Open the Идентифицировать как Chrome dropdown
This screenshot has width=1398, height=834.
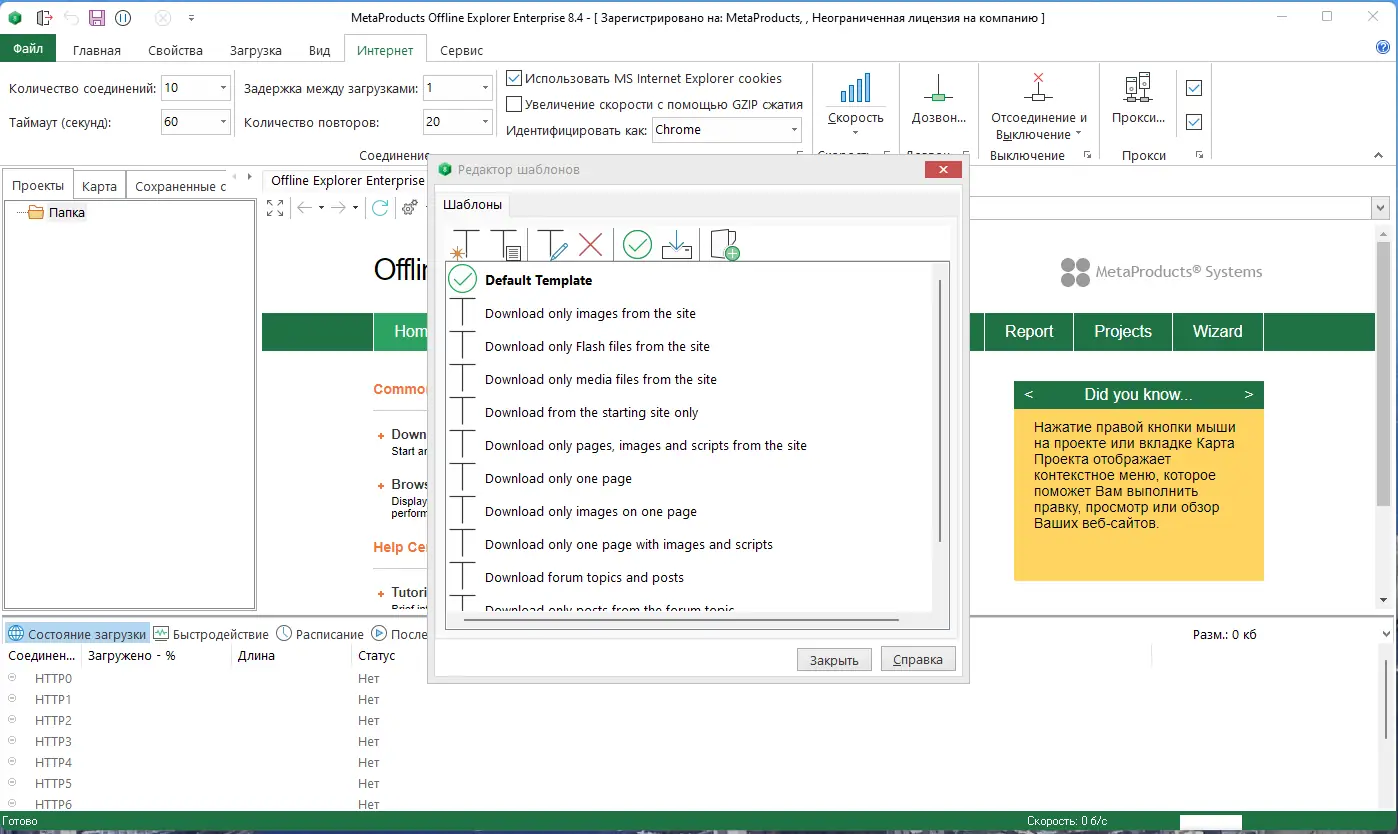tap(794, 130)
